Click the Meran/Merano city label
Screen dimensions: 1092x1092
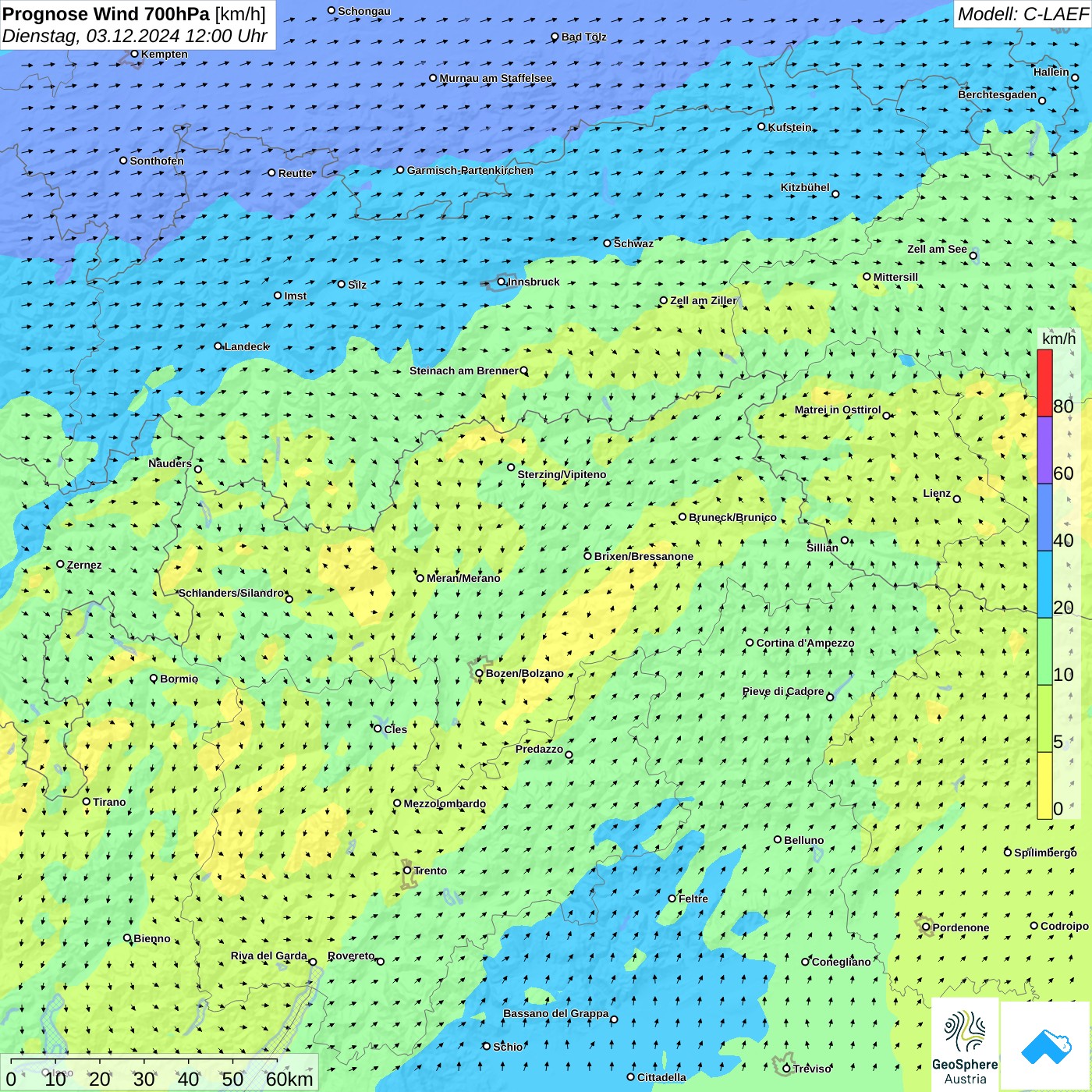click(463, 578)
